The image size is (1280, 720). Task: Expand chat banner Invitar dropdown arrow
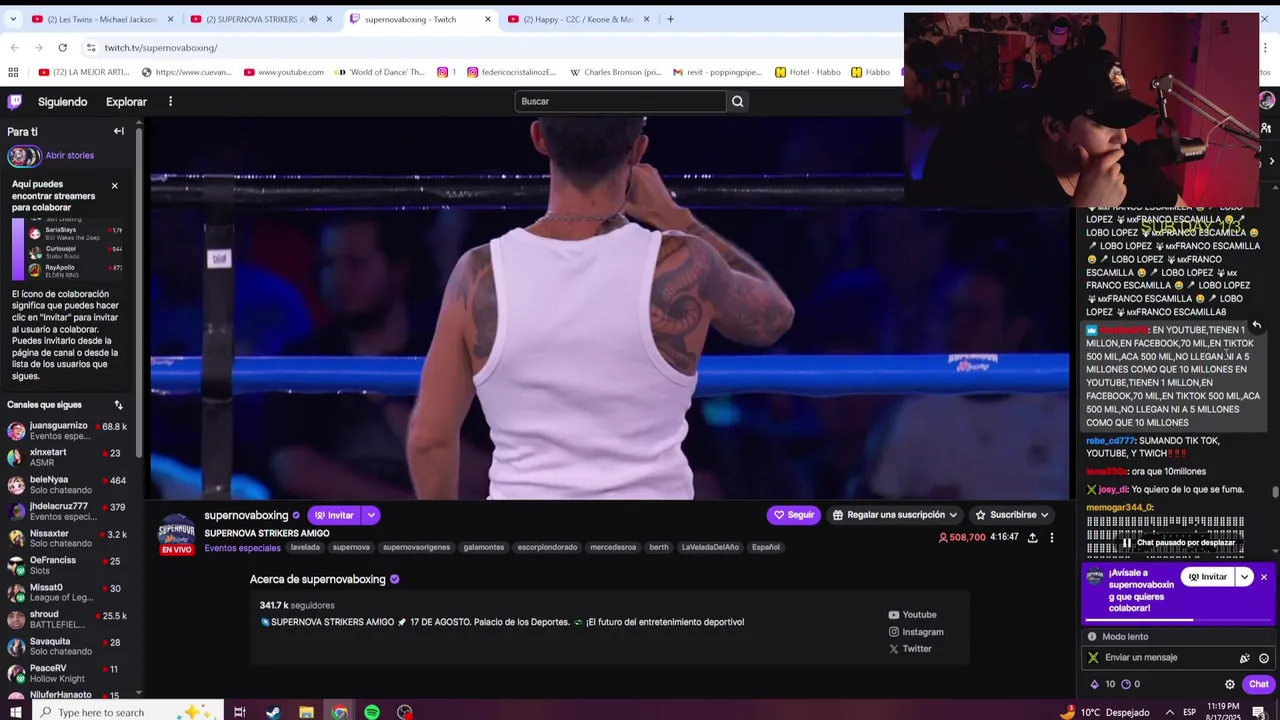(1244, 577)
